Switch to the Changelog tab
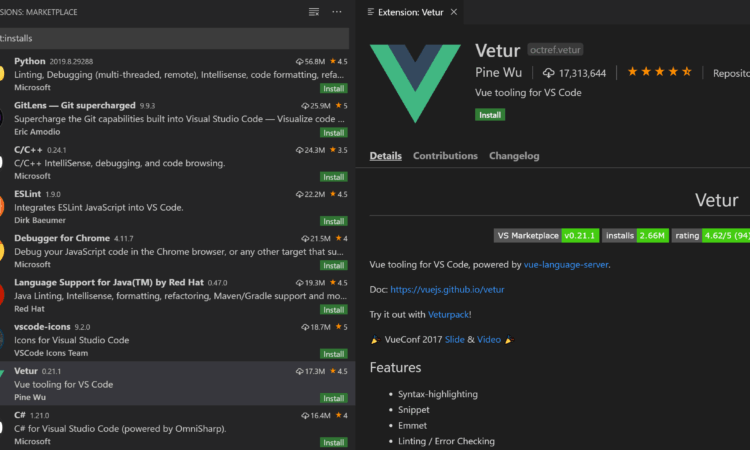Image resolution: width=750 pixels, height=450 pixels. (x=514, y=156)
